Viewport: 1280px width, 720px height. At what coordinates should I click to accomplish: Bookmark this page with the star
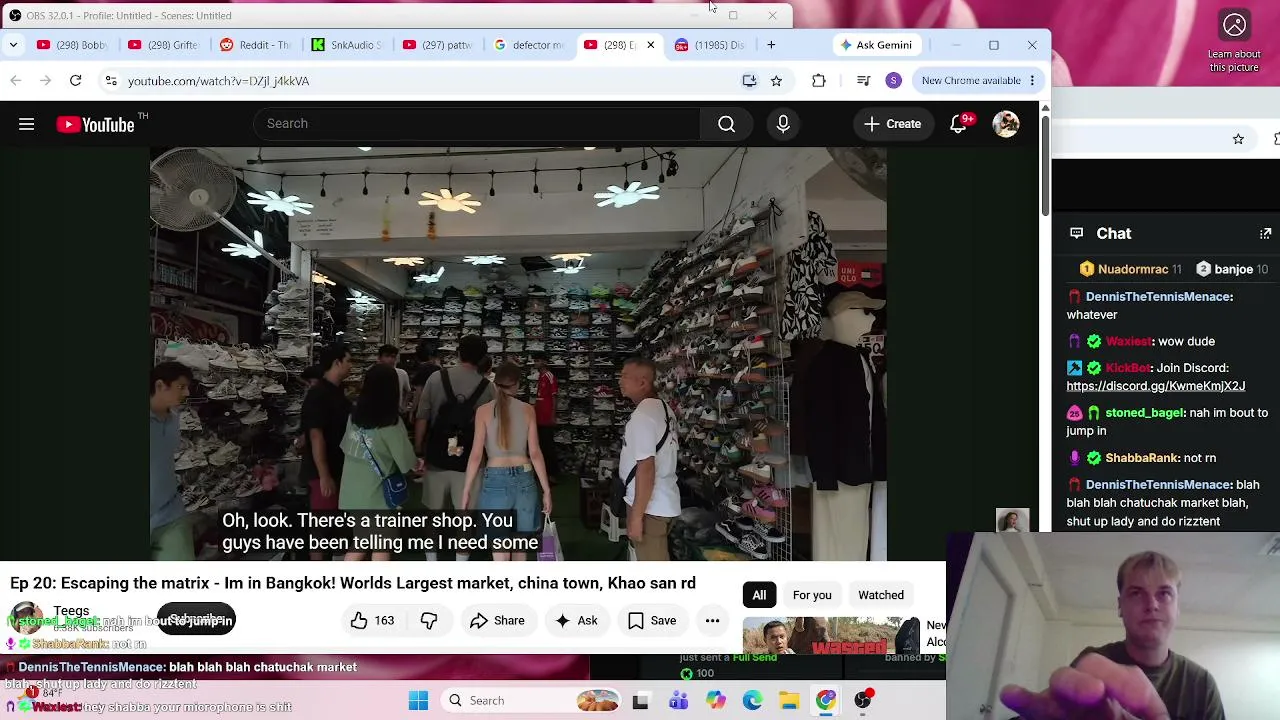[776, 80]
